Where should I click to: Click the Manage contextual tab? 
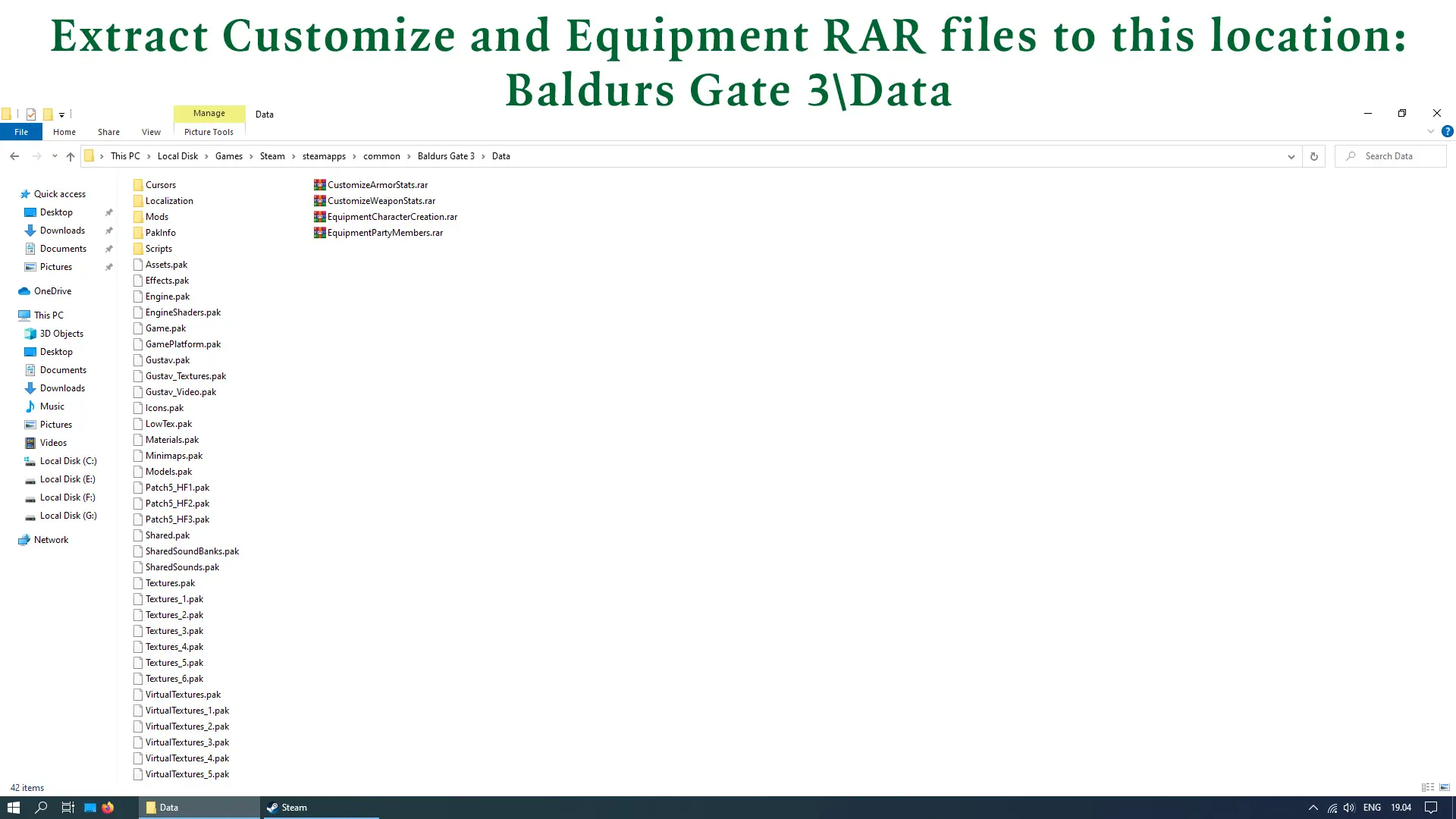pos(209,114)
